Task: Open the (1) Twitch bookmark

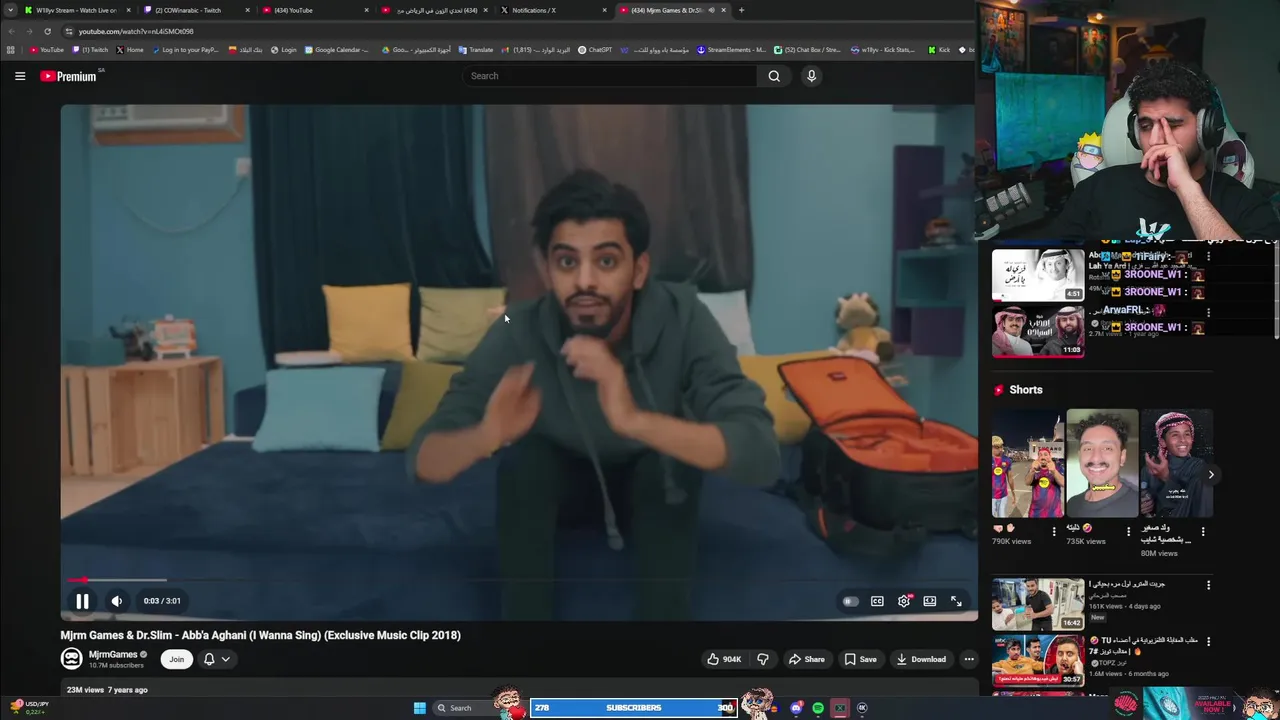Action: pos(90,50)
